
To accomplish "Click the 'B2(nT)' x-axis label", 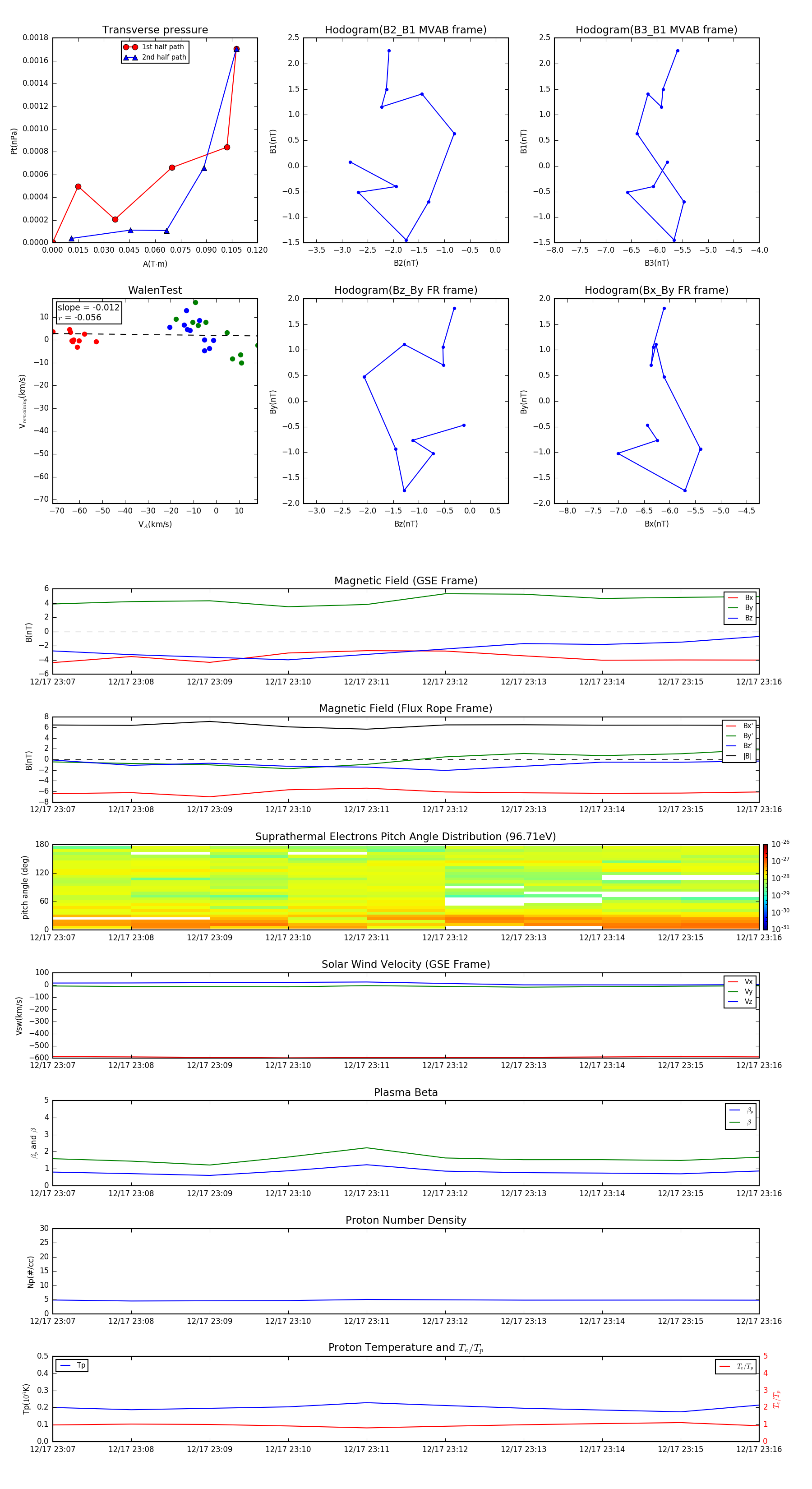I will coord(406,263).
